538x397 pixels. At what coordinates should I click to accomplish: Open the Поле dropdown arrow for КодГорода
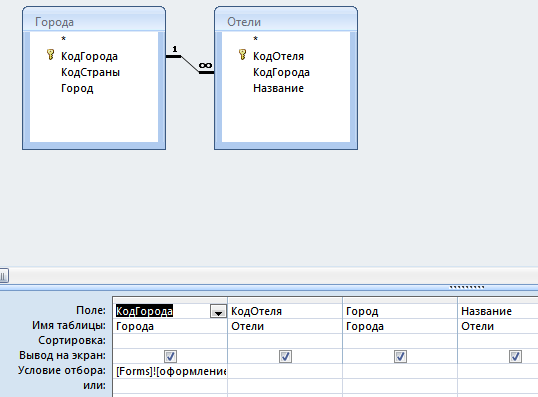[218, 311]
